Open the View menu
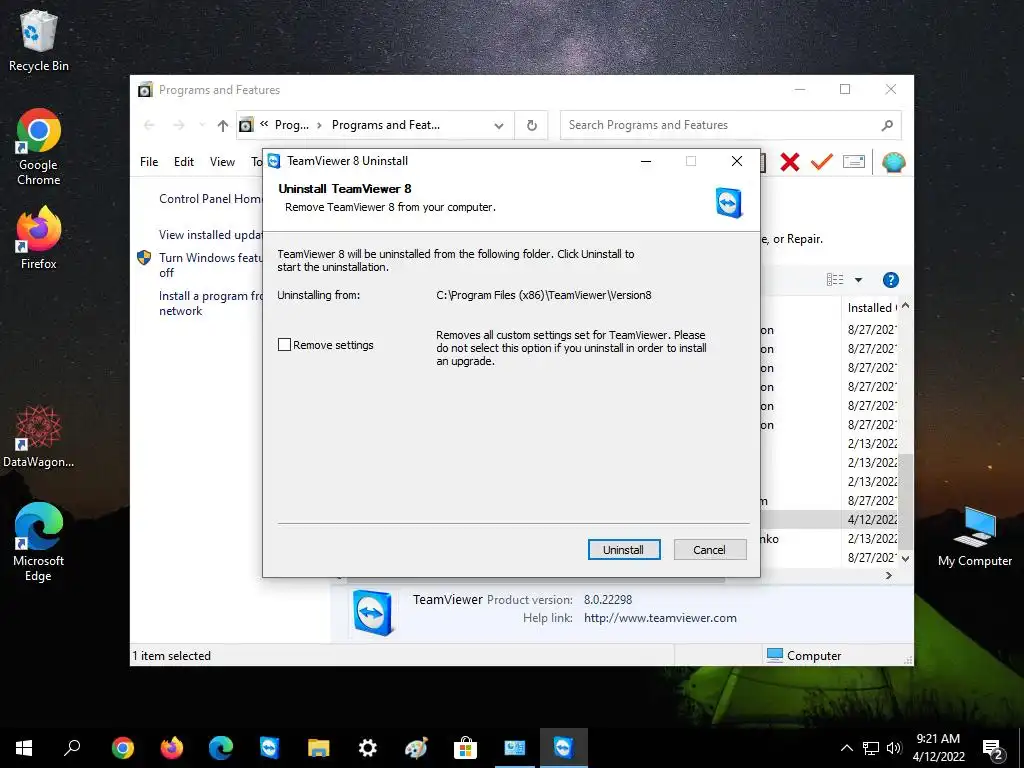This screenshot has height=768, width=1024. 222,162
